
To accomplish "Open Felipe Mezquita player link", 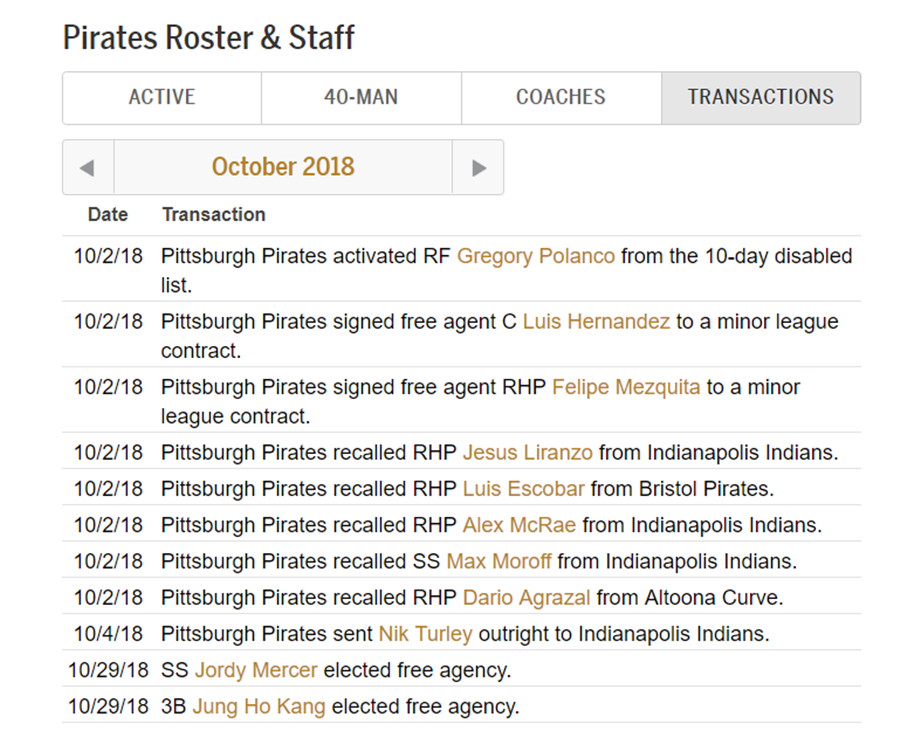I will 626,387.
